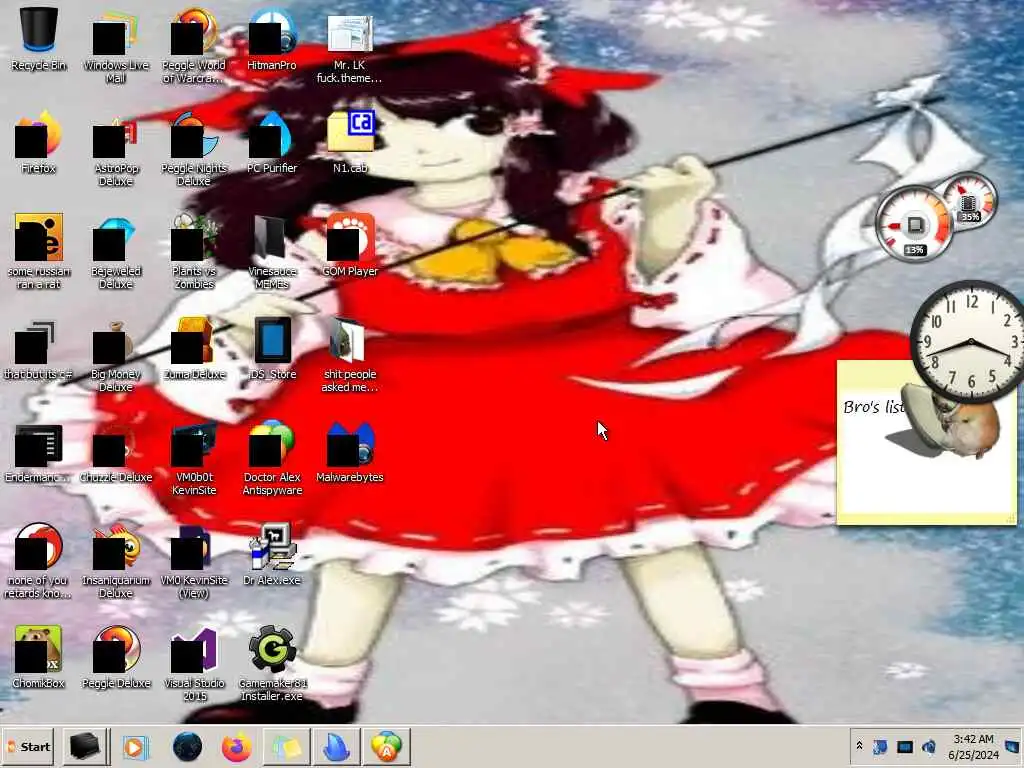The width and height of the screenshot is (1024, 768).
Task: Click the taskbar clock showing 3:42 AM
Action: (x=973, y=746)
